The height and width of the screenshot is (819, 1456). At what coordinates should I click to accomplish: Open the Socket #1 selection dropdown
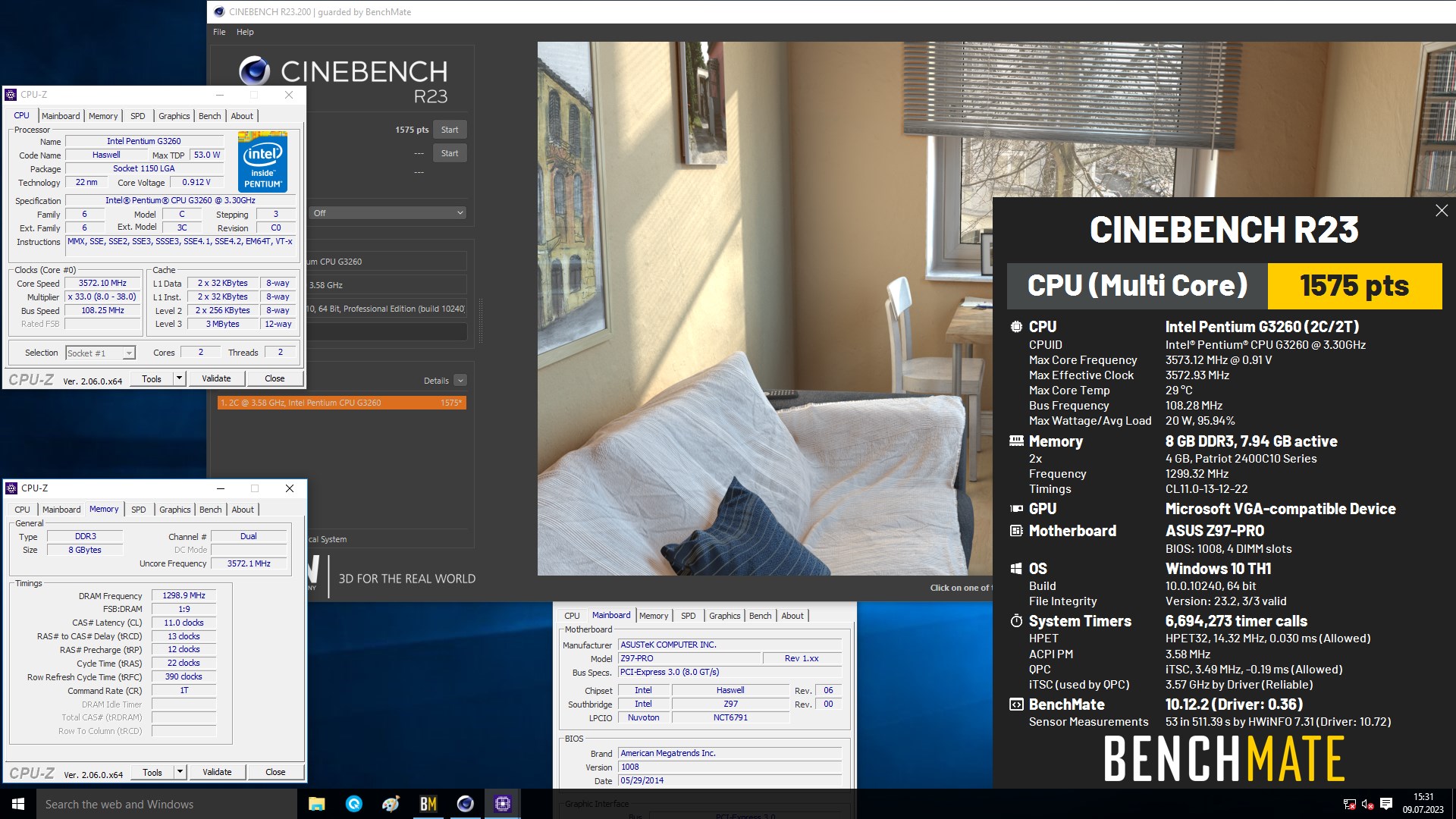(100, 353)
